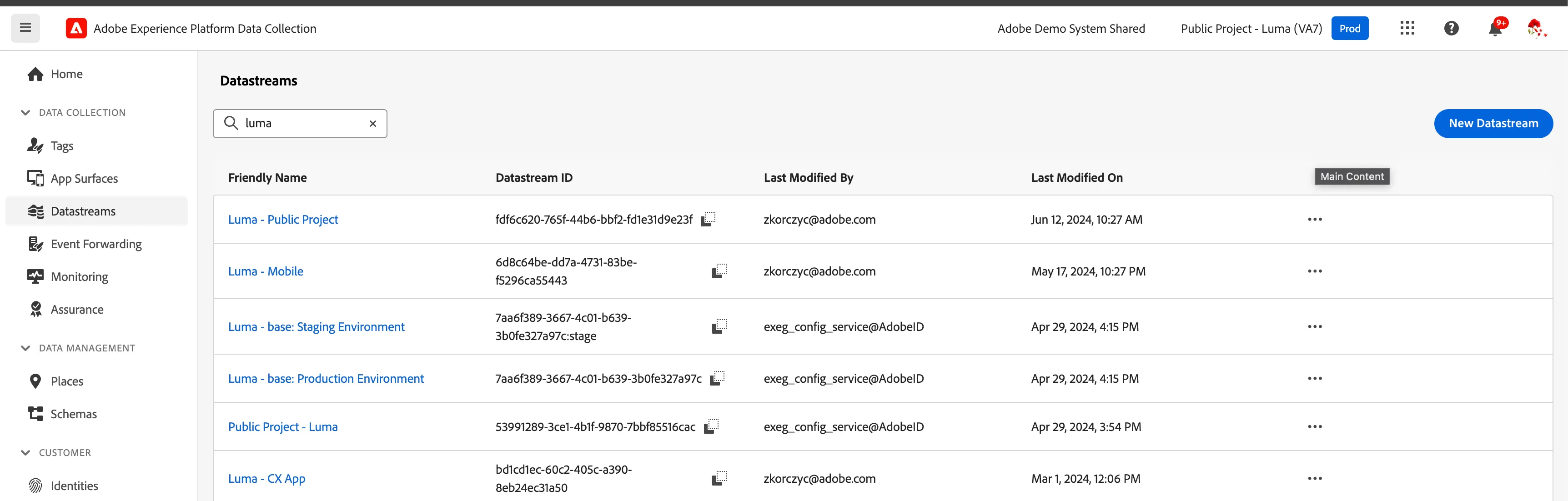The image size is (1568, 501).
Task: Toggle the hamburger navigation menu
Action: click(25, 28)
